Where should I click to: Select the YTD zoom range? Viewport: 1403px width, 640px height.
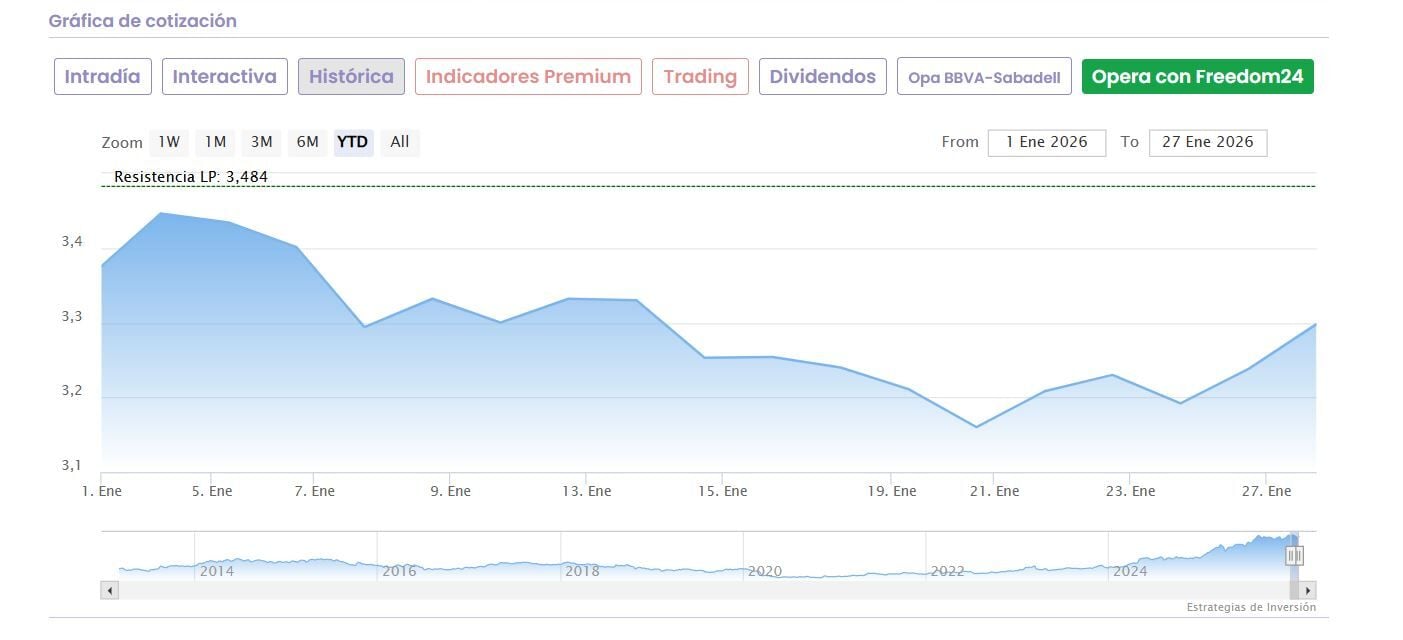point(352,142)
